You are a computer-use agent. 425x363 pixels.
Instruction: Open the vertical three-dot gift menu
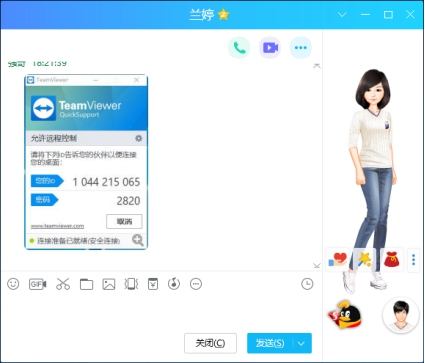pos(413,260)
